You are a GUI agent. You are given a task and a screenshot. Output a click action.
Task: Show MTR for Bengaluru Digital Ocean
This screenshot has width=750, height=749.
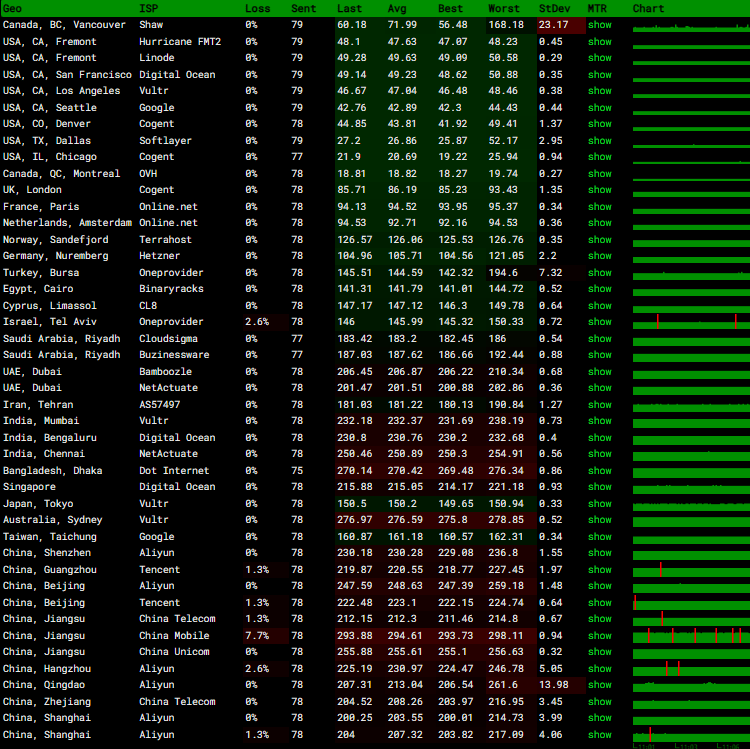click(600, 438)
